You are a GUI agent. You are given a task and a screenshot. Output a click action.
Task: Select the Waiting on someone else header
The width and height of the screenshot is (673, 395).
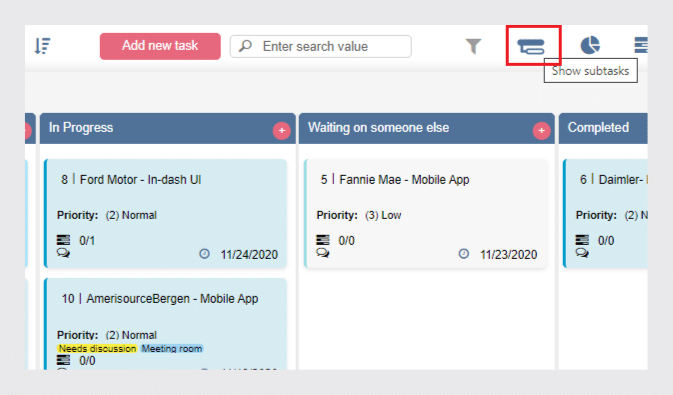tap(427, 128)
